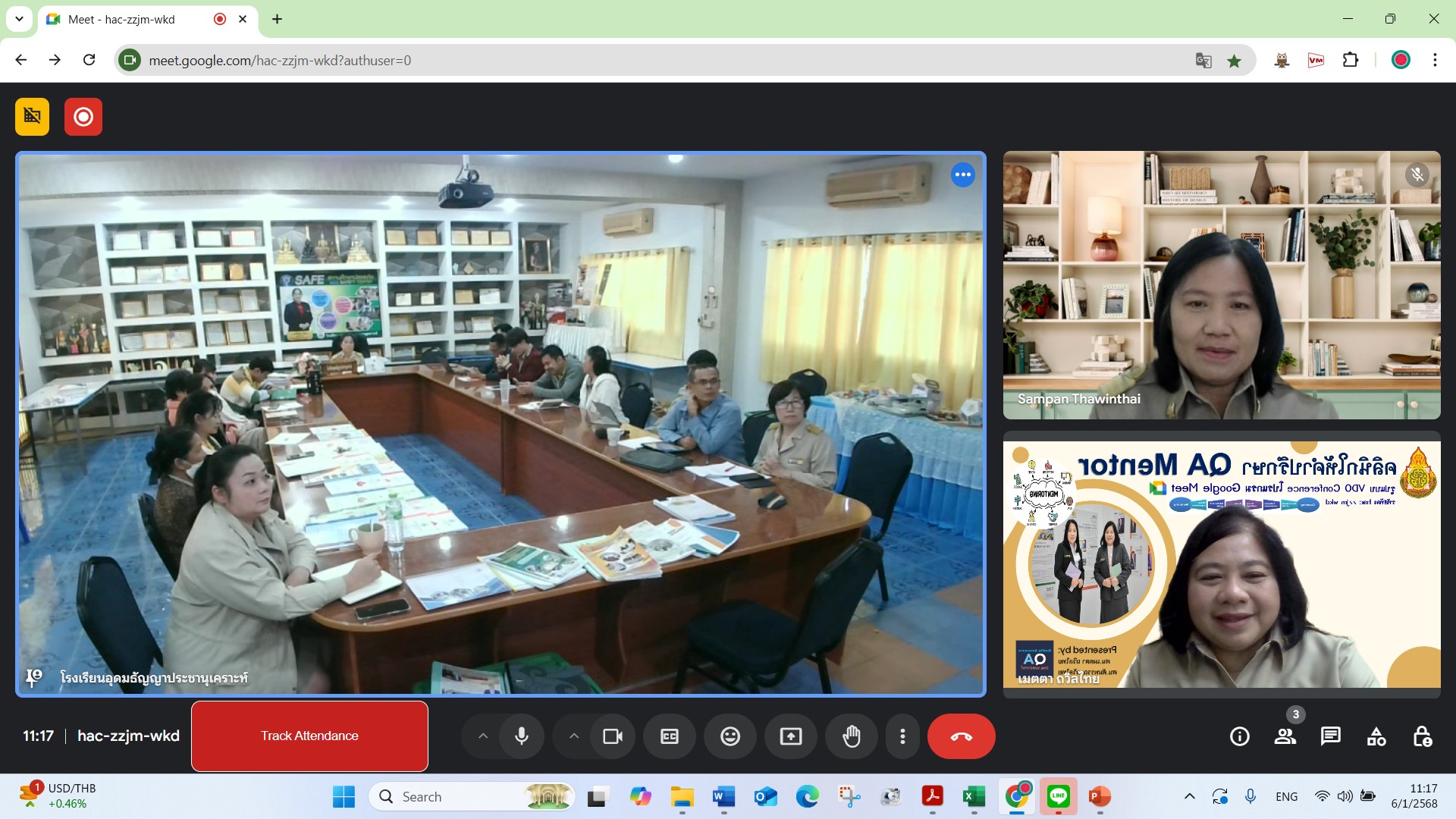The height and width of the screenshot is (819, 1456).
Task: Open the more options menu in call controls
Action: tap(902, 736)
